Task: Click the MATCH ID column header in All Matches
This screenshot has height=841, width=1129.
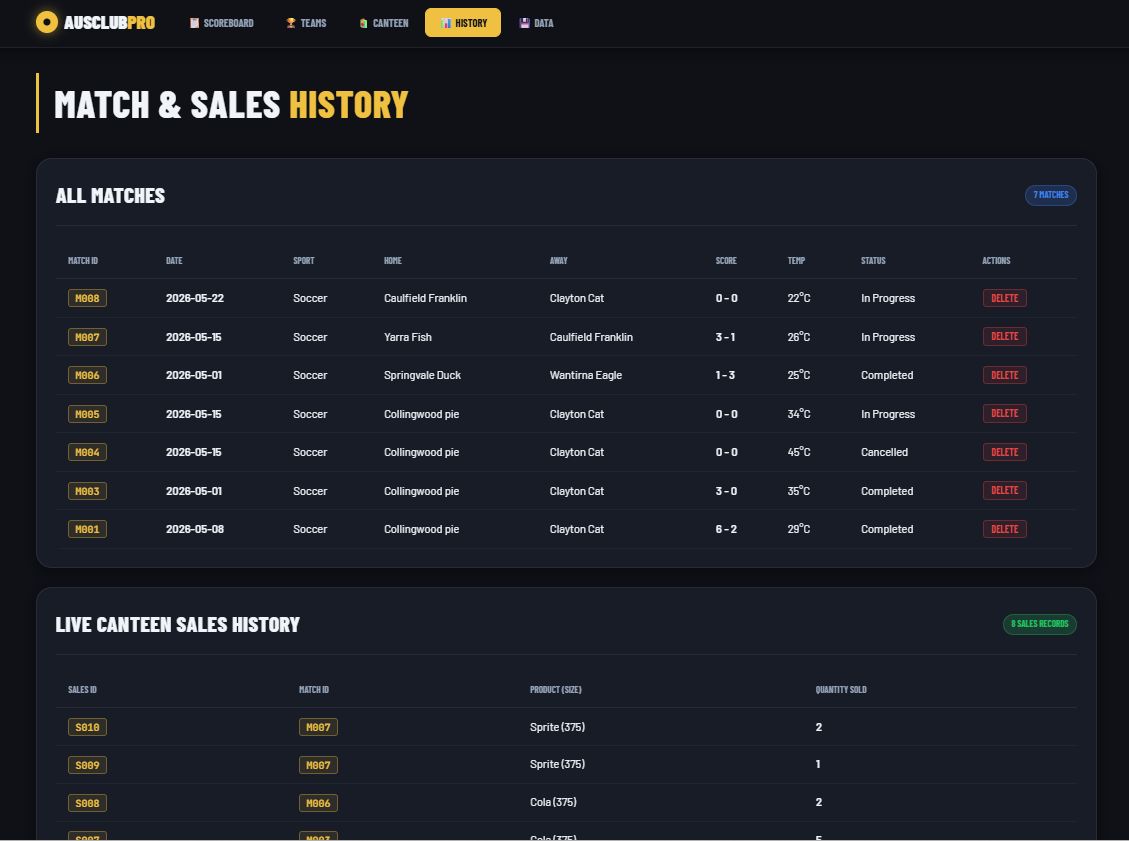Action: pos(83,261)
